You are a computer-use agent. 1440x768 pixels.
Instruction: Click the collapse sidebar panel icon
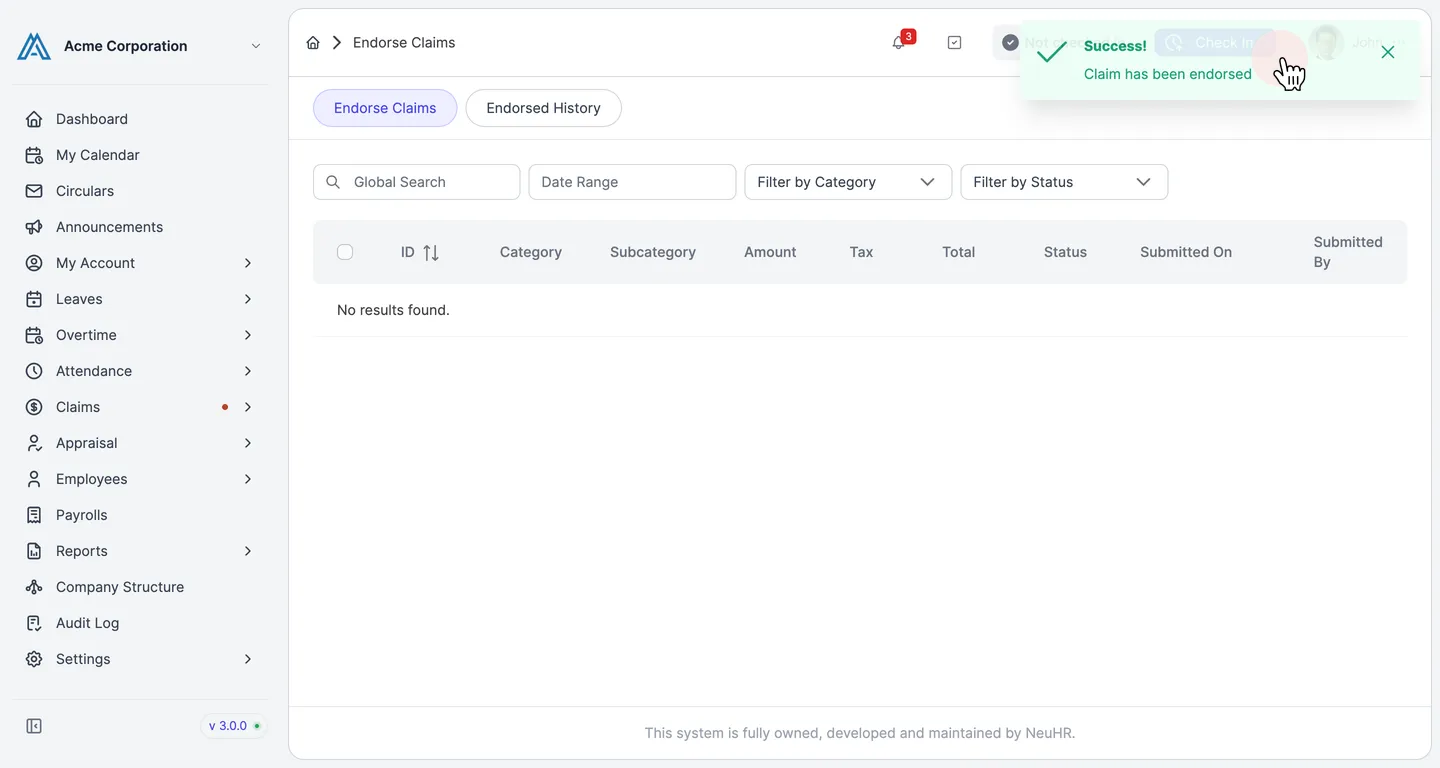[x=34, y=726]
